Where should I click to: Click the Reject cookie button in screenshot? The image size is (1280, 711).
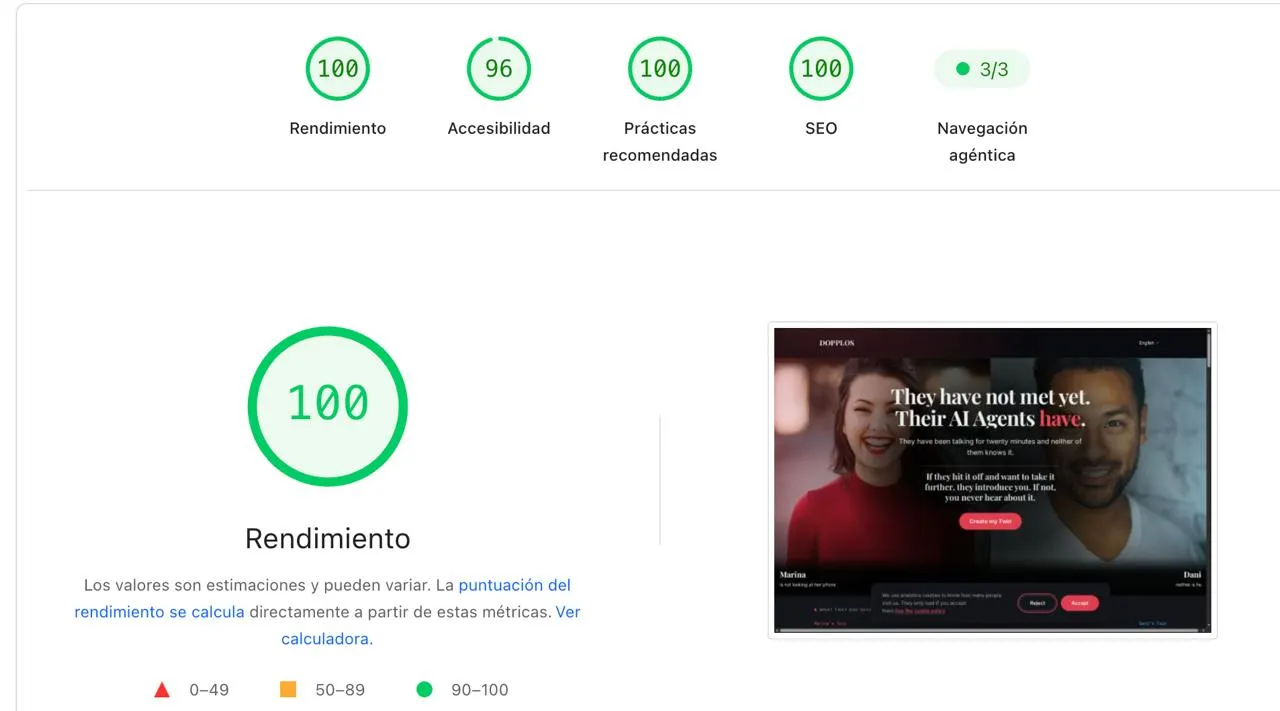1037,603
